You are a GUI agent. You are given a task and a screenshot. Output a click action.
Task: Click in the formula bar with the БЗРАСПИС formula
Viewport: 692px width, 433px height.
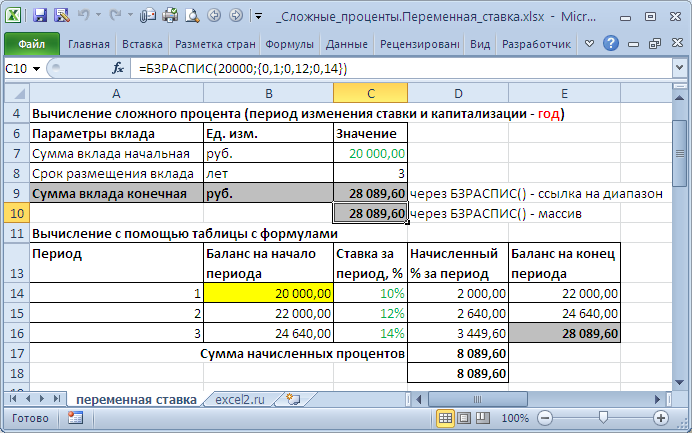tap(402, 69)
